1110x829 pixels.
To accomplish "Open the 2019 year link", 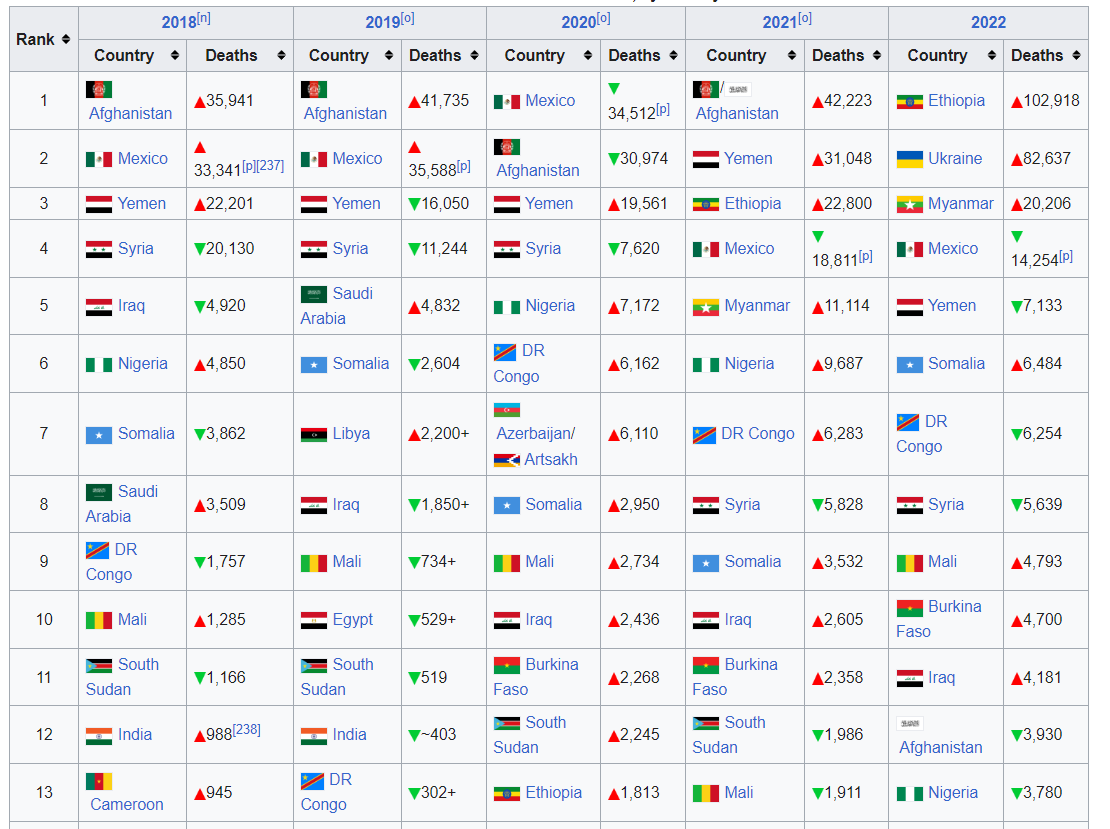I will tap(383, 23).
